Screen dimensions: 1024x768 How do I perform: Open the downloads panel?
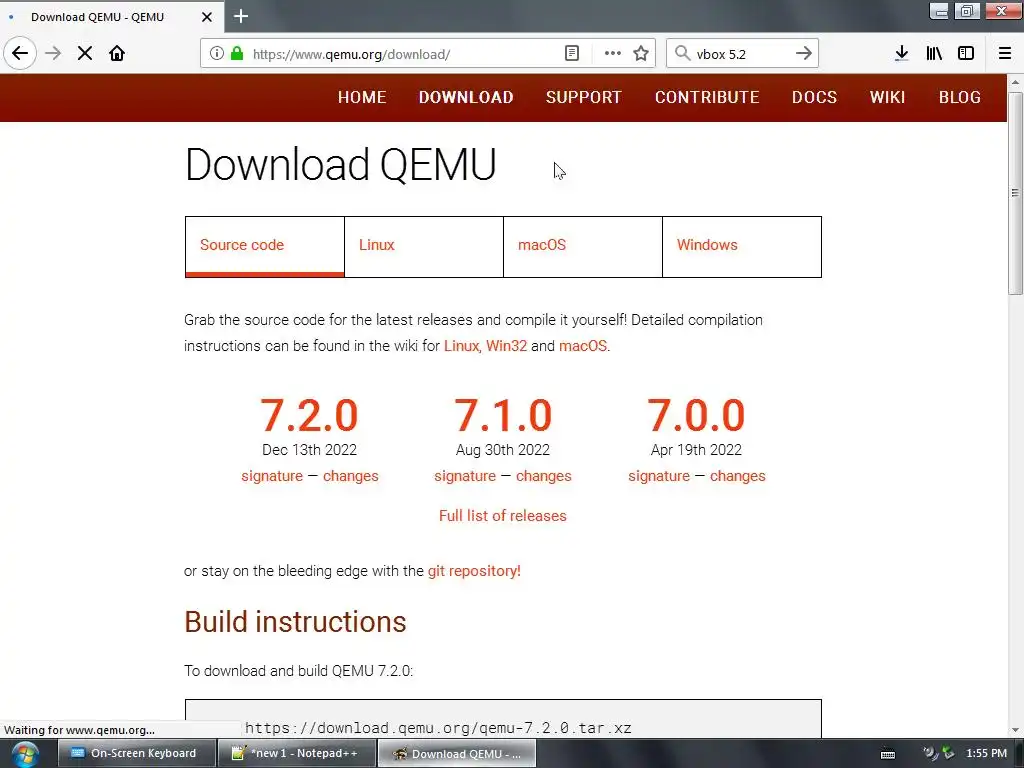pos(902,54)
